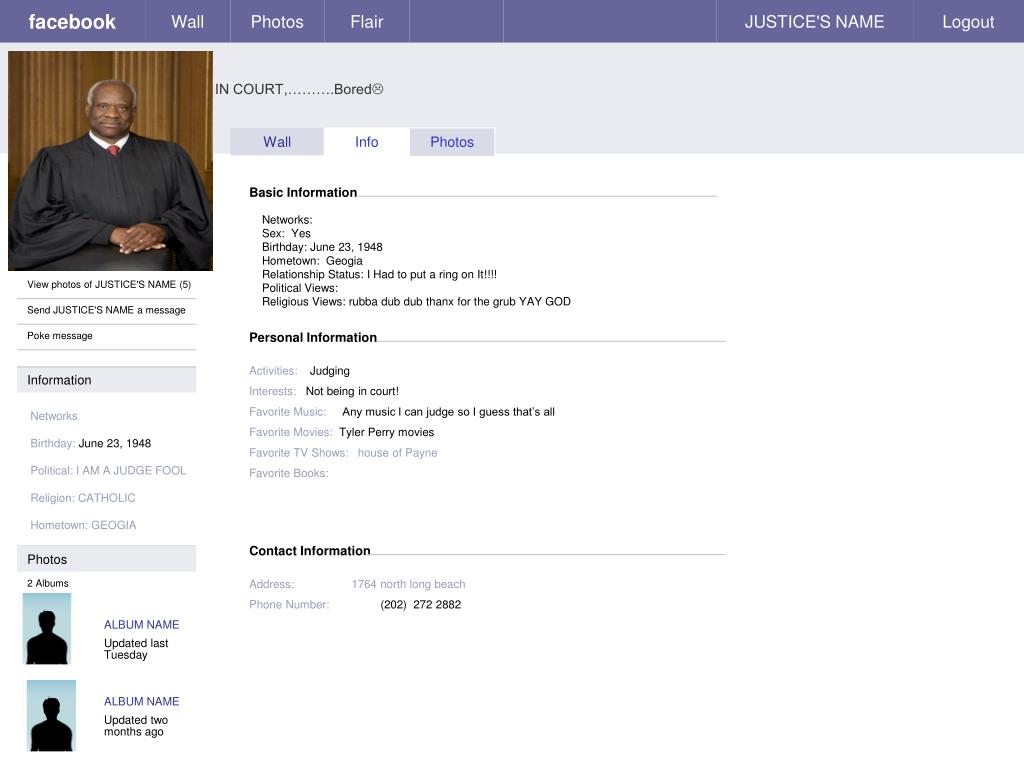The width and height of the screenshot is (1024, 768).
Task: Select Flair in the top navigation bar
Action: (366, 22)
